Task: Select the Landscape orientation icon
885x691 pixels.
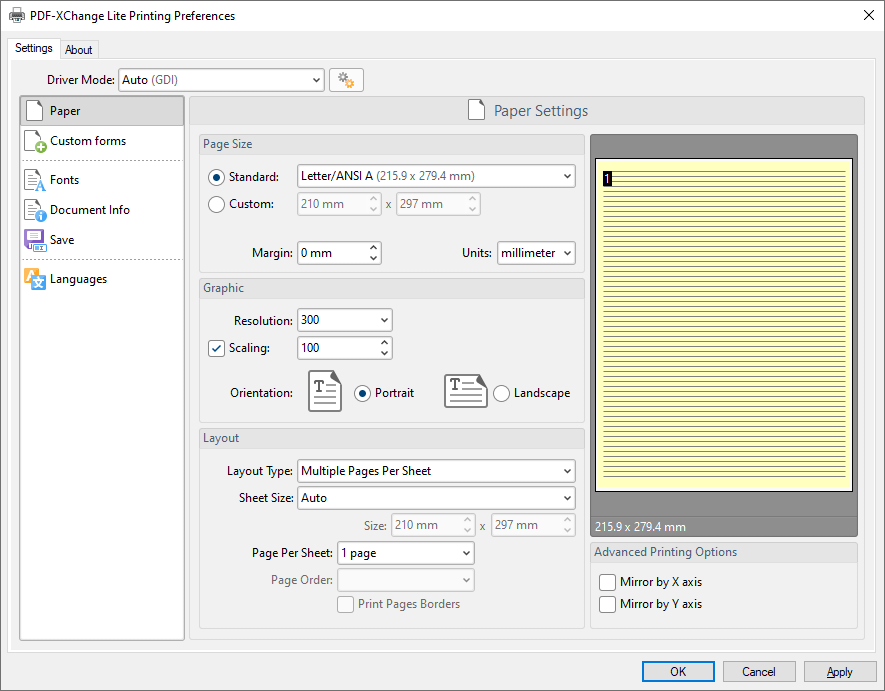Action: [x=464, y=391]
